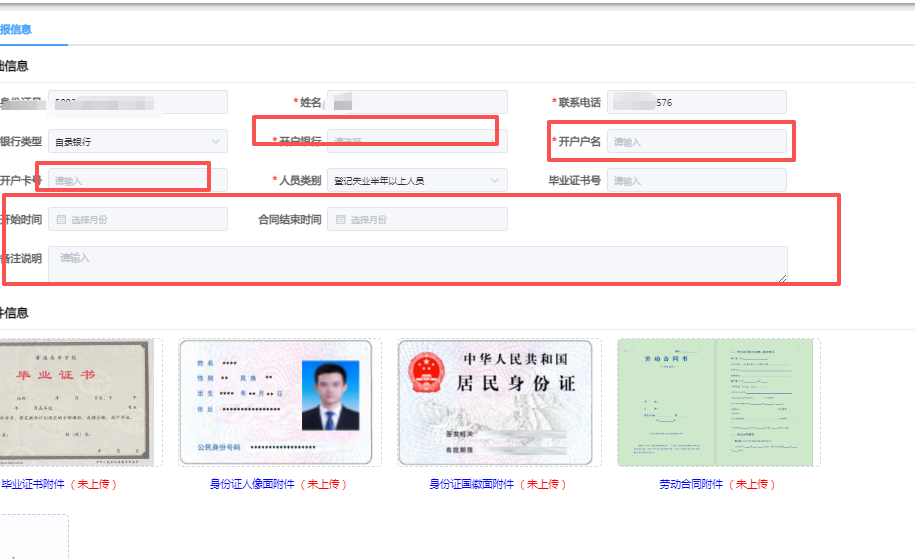Click the 姓名 input field
The image size is (915, 559).
click(417, 102)
